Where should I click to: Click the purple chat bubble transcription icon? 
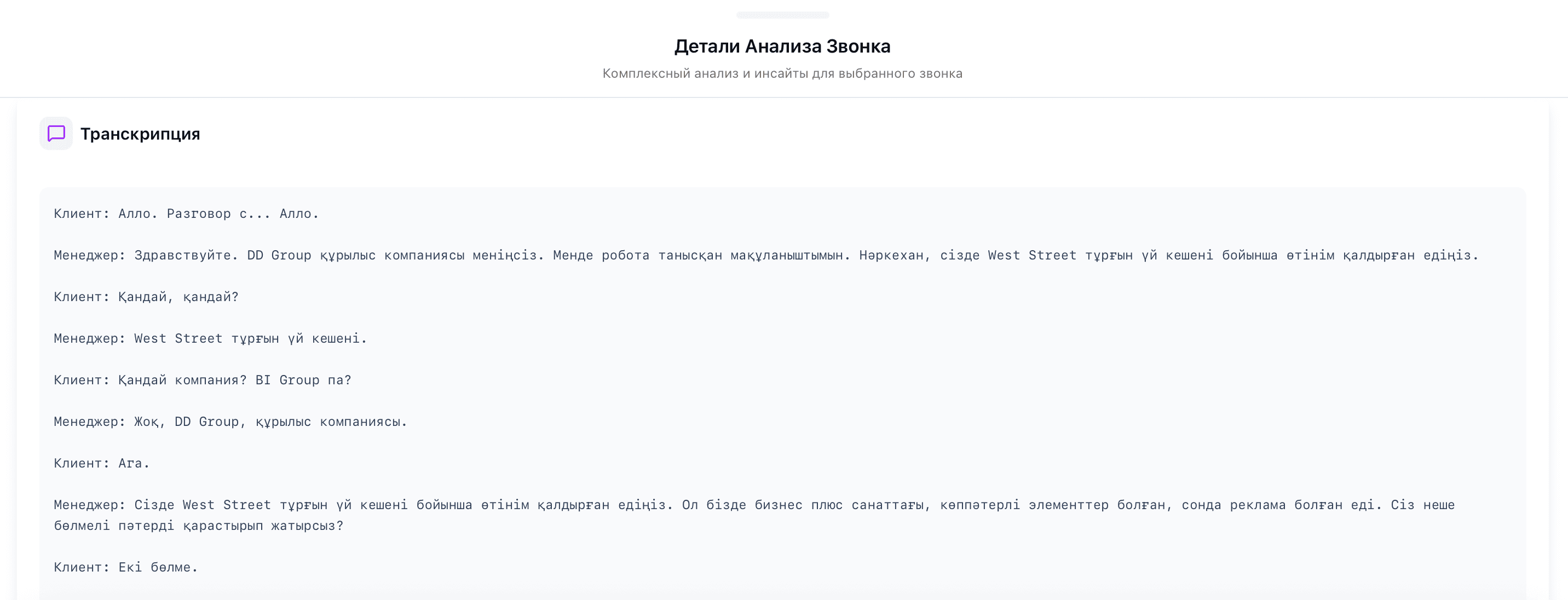[56, 133]
